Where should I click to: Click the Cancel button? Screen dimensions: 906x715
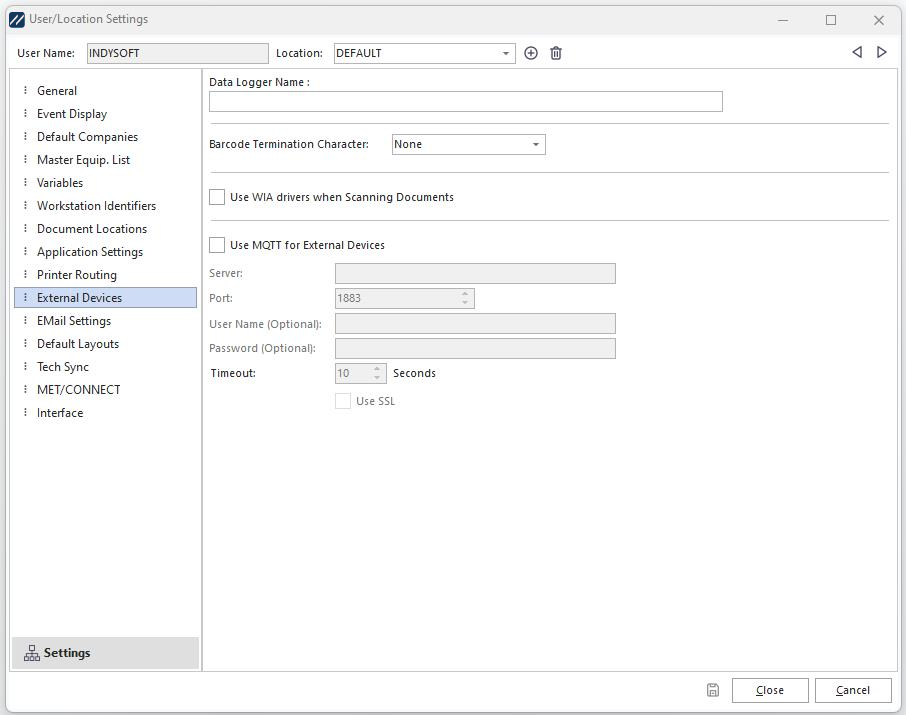tap(853, 690)
